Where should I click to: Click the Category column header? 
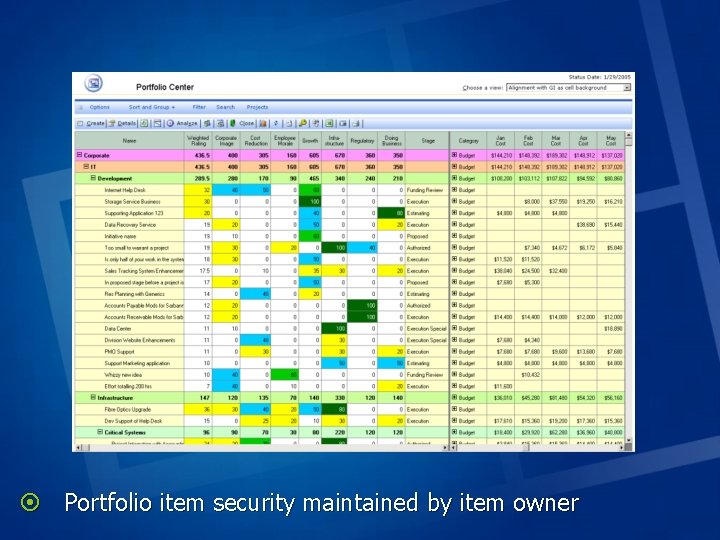[x=468, y=141]
